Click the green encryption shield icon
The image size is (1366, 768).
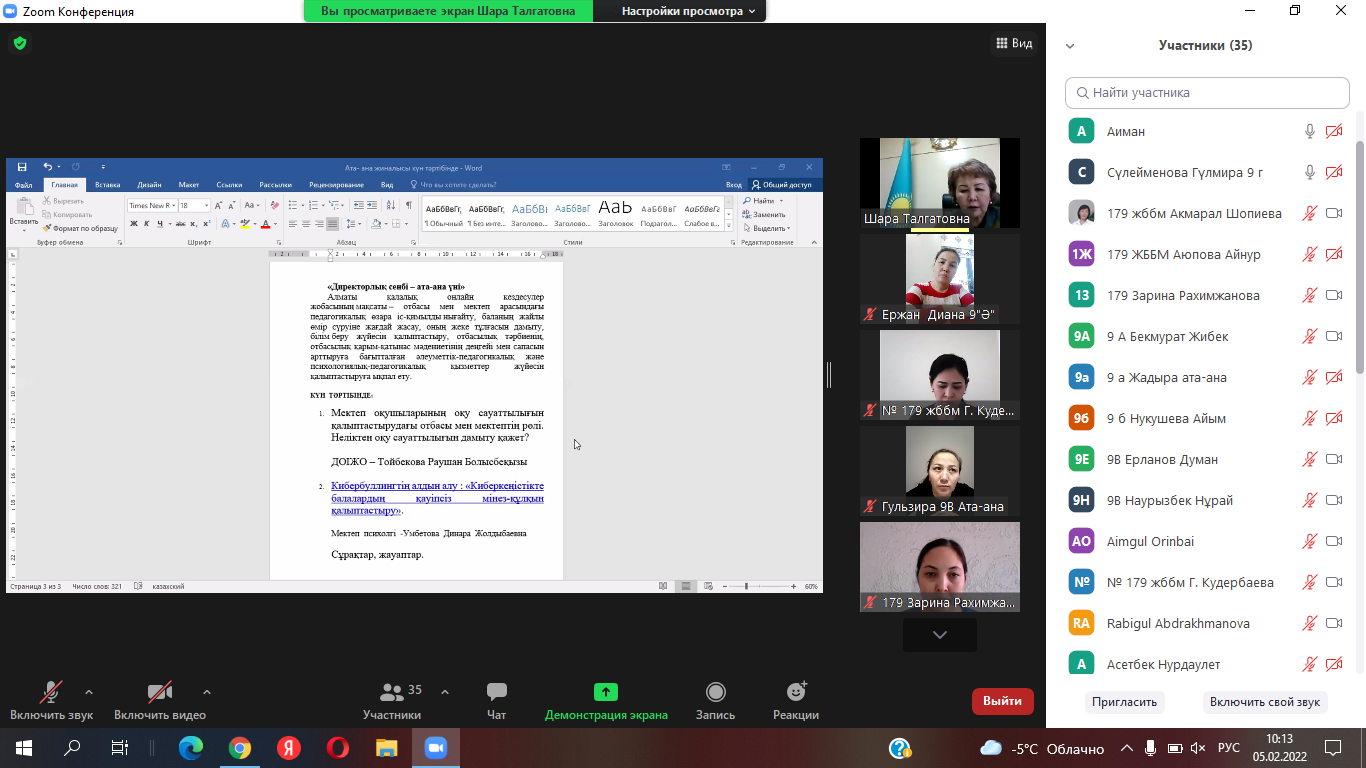point(19,43)
